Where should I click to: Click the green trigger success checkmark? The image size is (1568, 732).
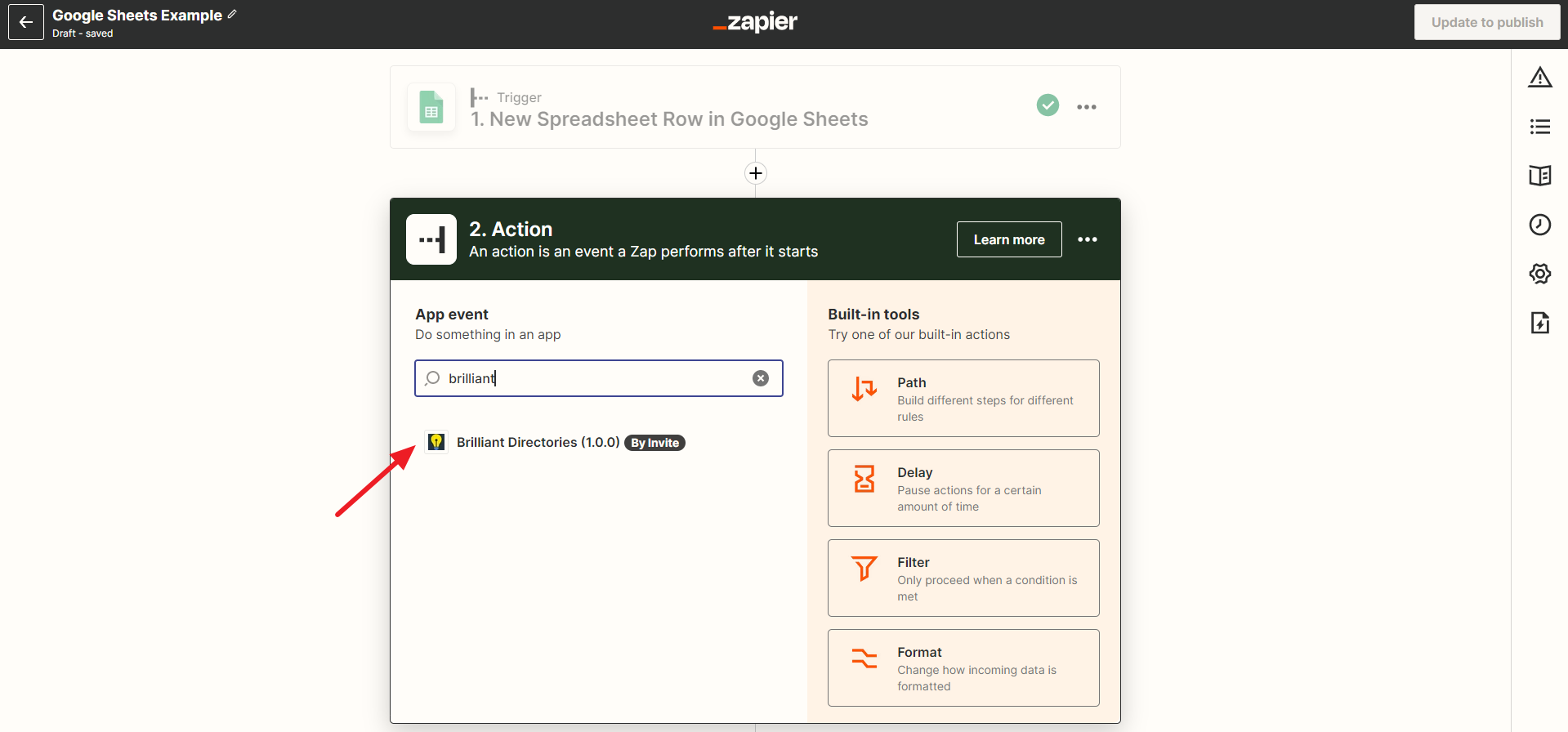1048,105
